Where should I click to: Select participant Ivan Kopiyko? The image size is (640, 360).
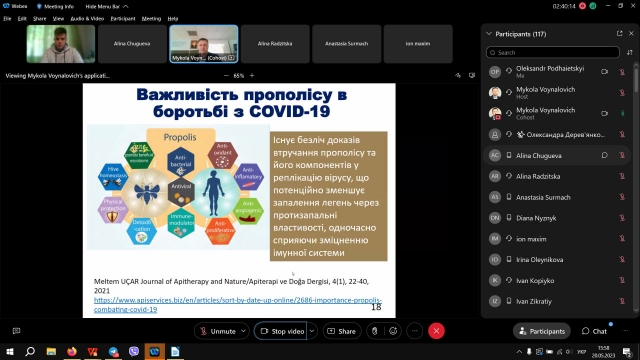[x=557, y=280]
